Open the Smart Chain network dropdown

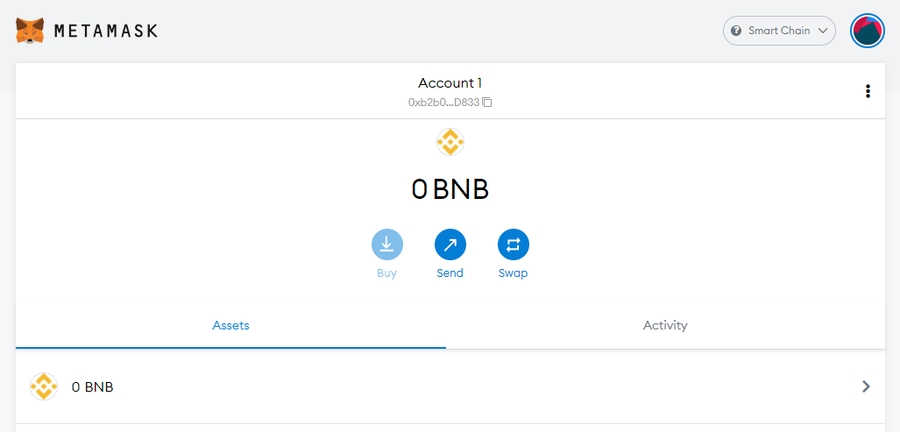point(779,31)
